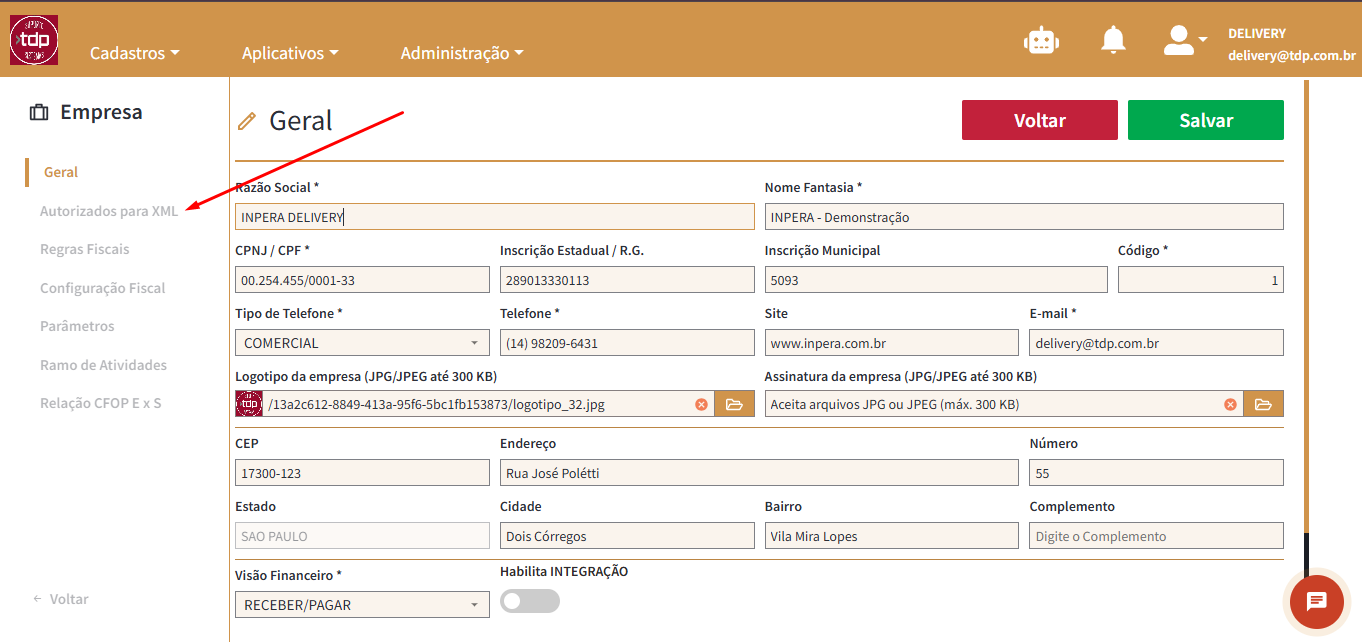Click the page vertical scrollbar
This screenshot has height=642, width=1362.
tap(1305, 308)
